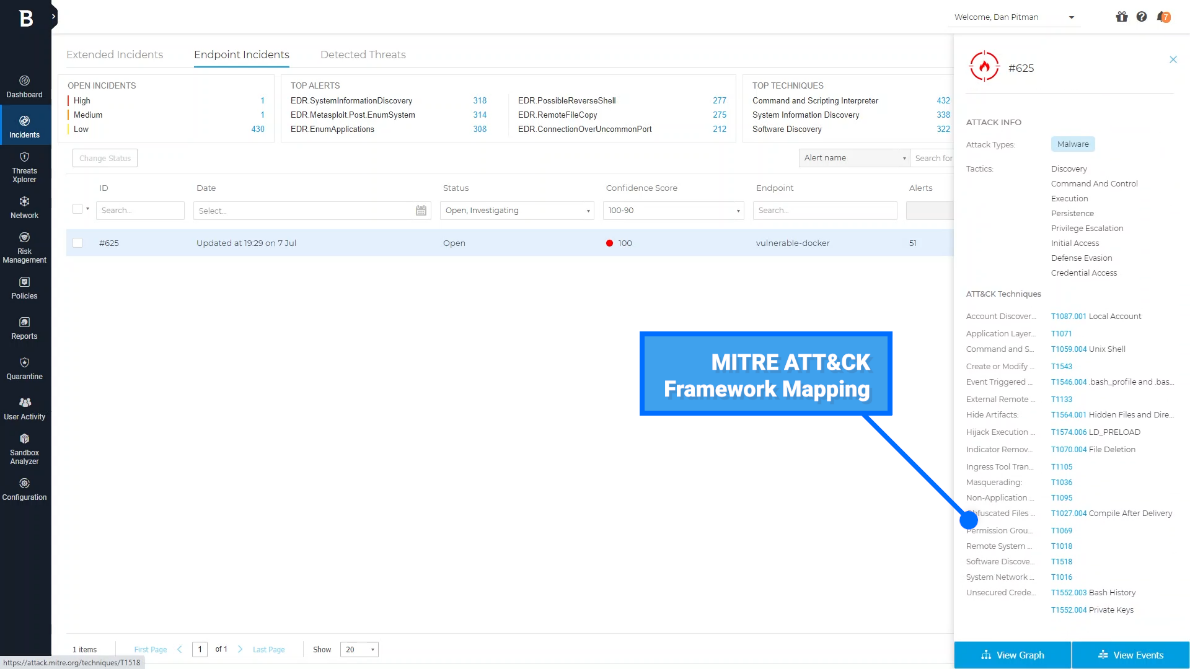The image size is (1190, 669).
Task: Click the EDR.PossibleReverseShell alert entry
Action: (x=567, y=101)
